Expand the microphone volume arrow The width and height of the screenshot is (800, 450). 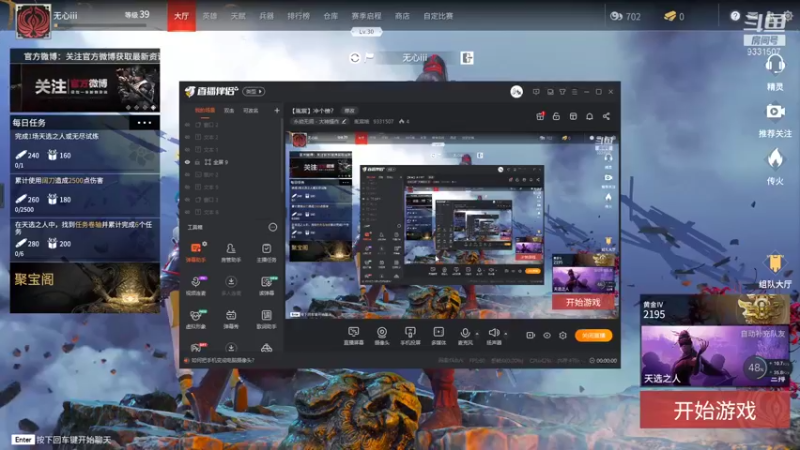point(477,334)
